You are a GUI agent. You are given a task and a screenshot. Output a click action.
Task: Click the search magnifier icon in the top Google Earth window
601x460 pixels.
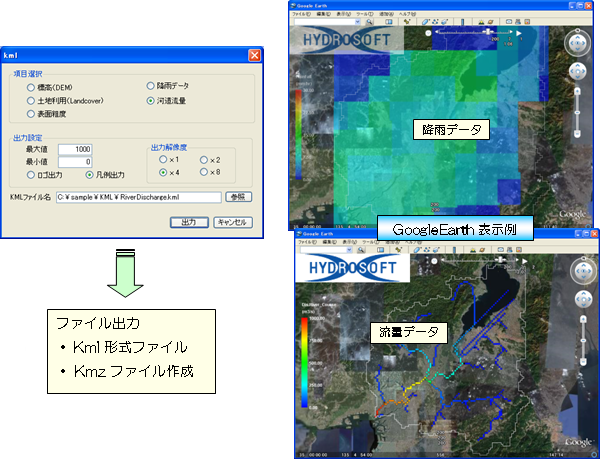point(370,21)
